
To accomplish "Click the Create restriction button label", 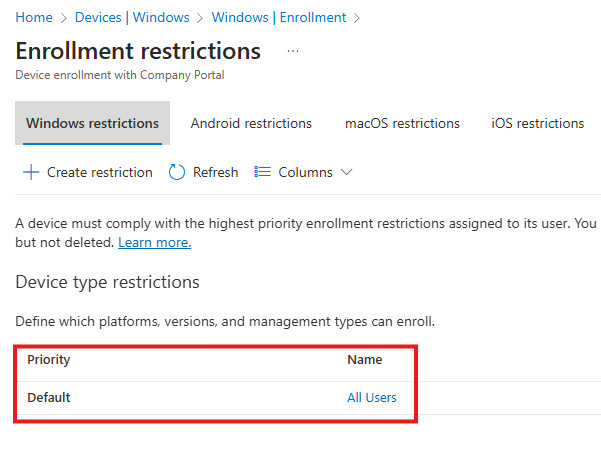I will point(99,172).
